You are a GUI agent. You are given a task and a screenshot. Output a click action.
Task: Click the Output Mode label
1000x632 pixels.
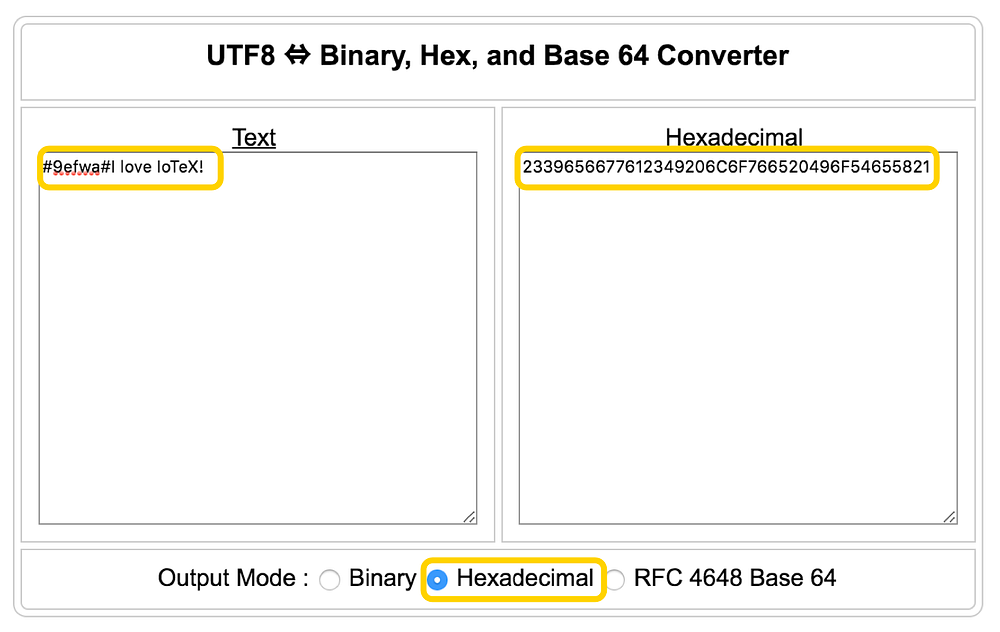tap(233, 578)
